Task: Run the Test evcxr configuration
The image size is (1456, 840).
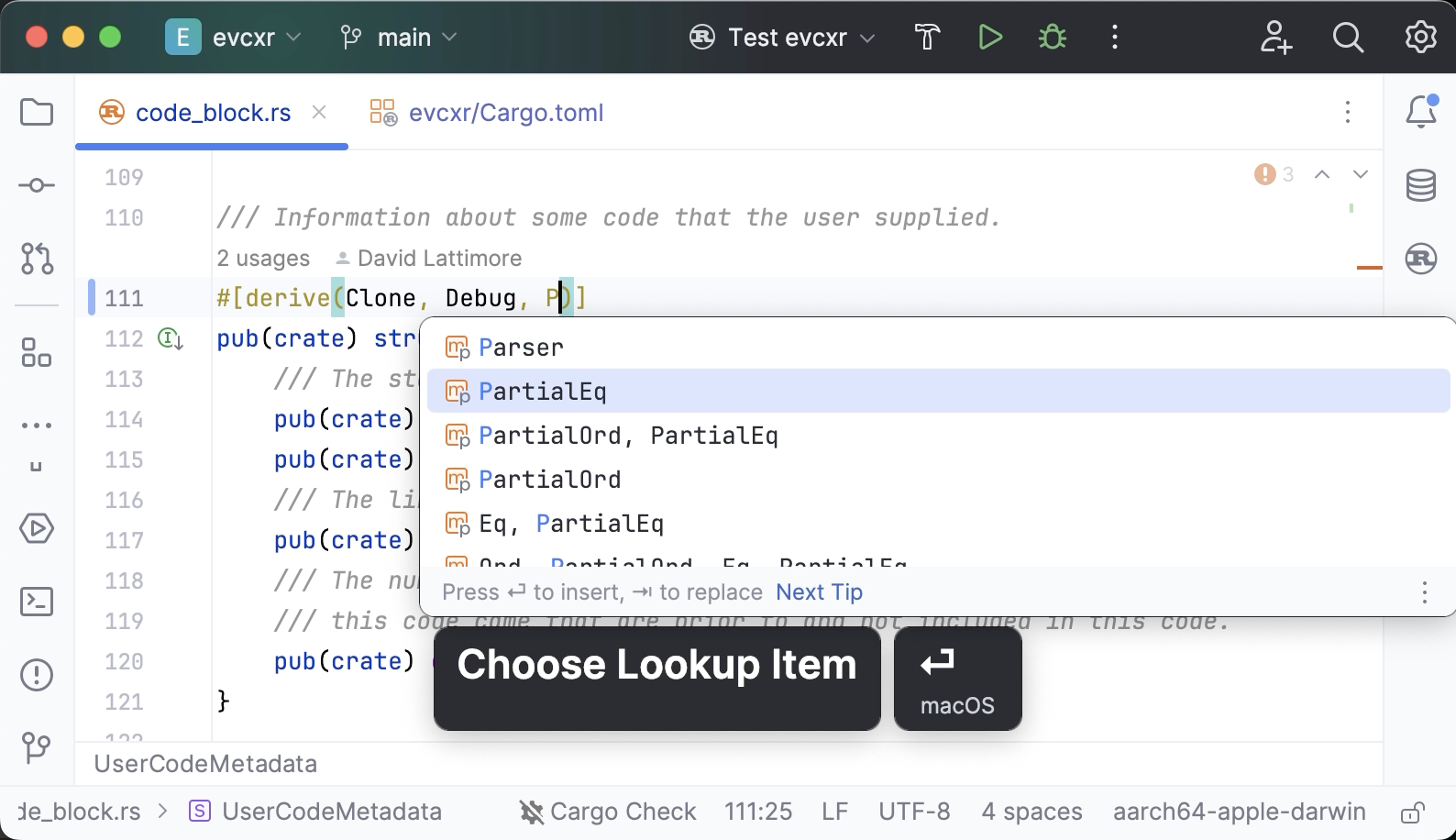Action: click(989, 38)
